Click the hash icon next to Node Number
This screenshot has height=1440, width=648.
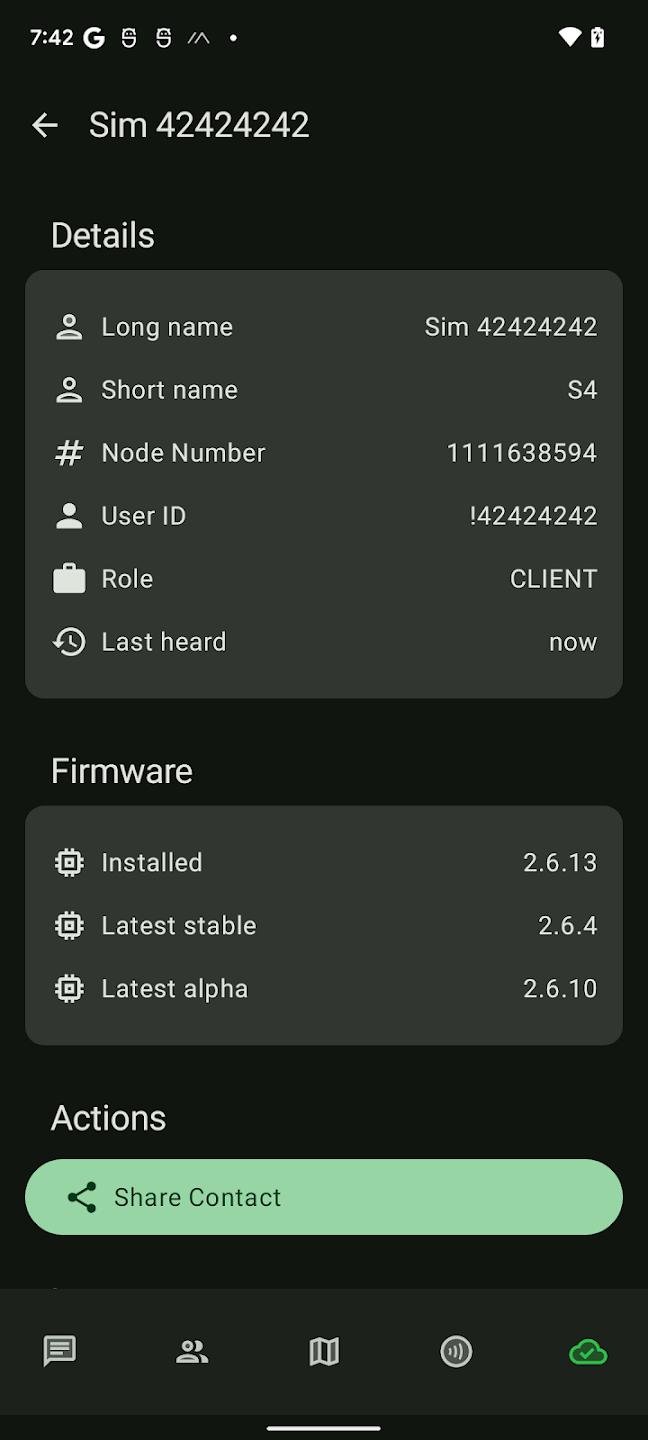click(68, 452)
